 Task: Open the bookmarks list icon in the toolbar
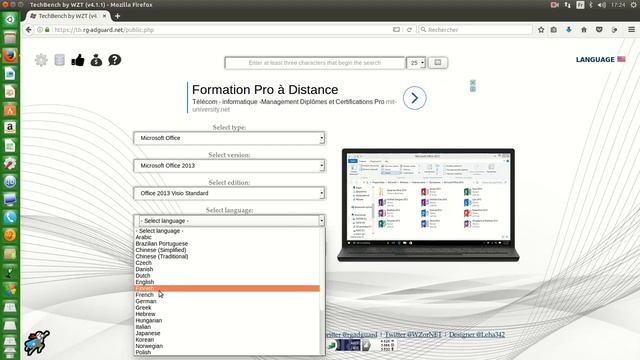(x=553, y=30)
